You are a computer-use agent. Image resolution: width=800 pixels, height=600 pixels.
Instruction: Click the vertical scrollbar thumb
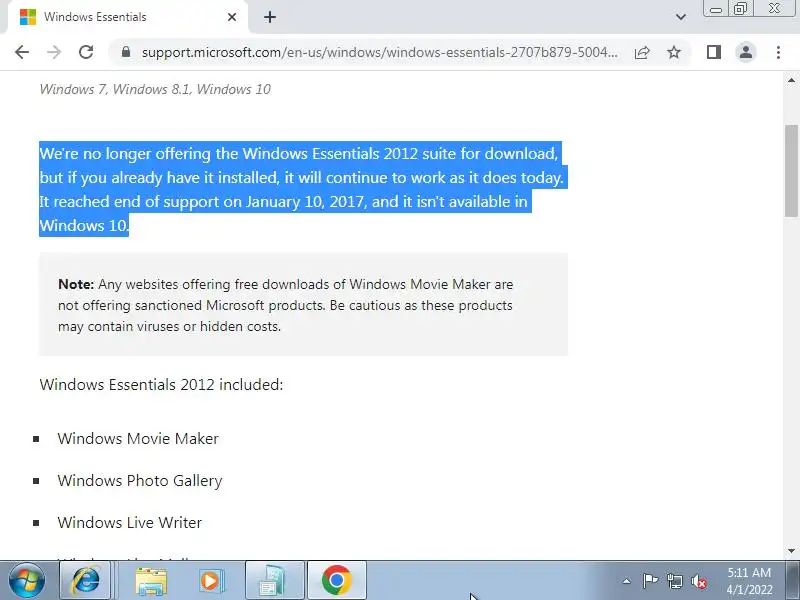791,171
